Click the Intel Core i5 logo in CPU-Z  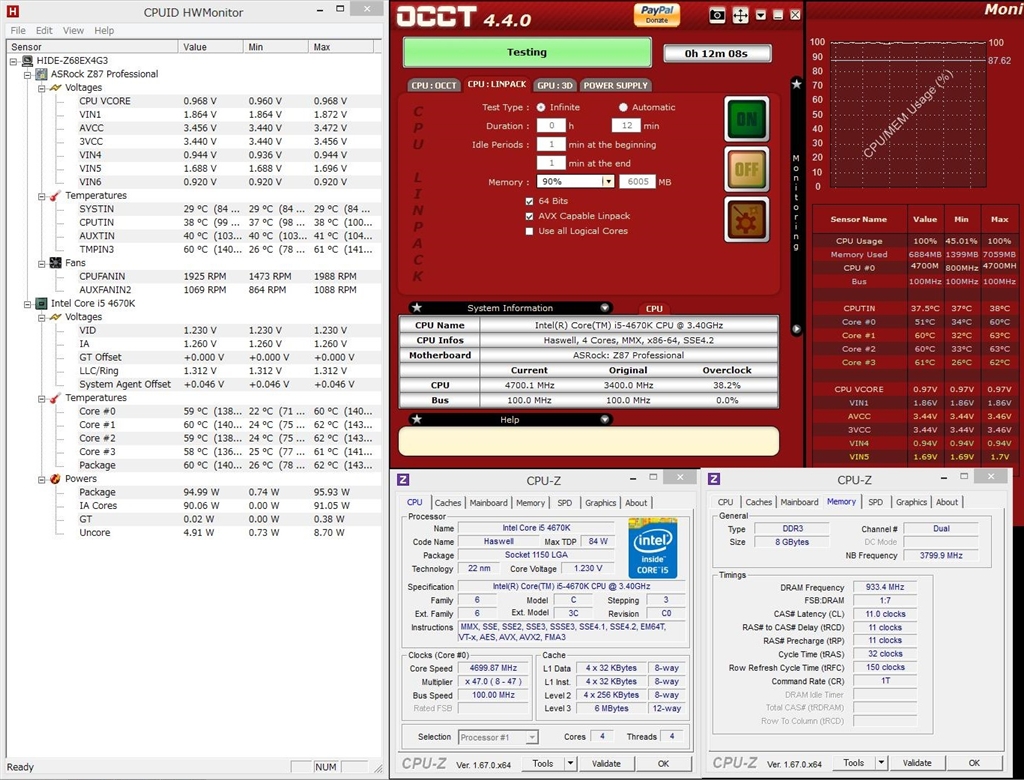click(x=652, y=547)
